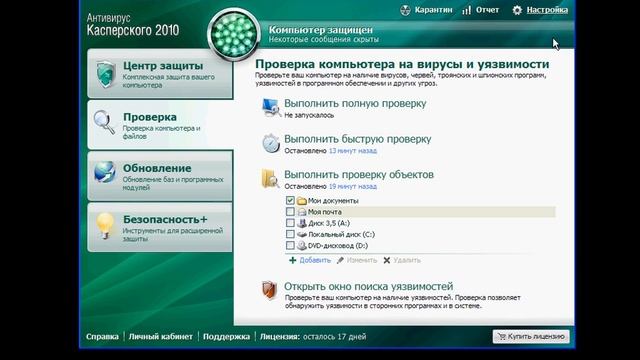Click the Изменить text label

click(362, 260)
